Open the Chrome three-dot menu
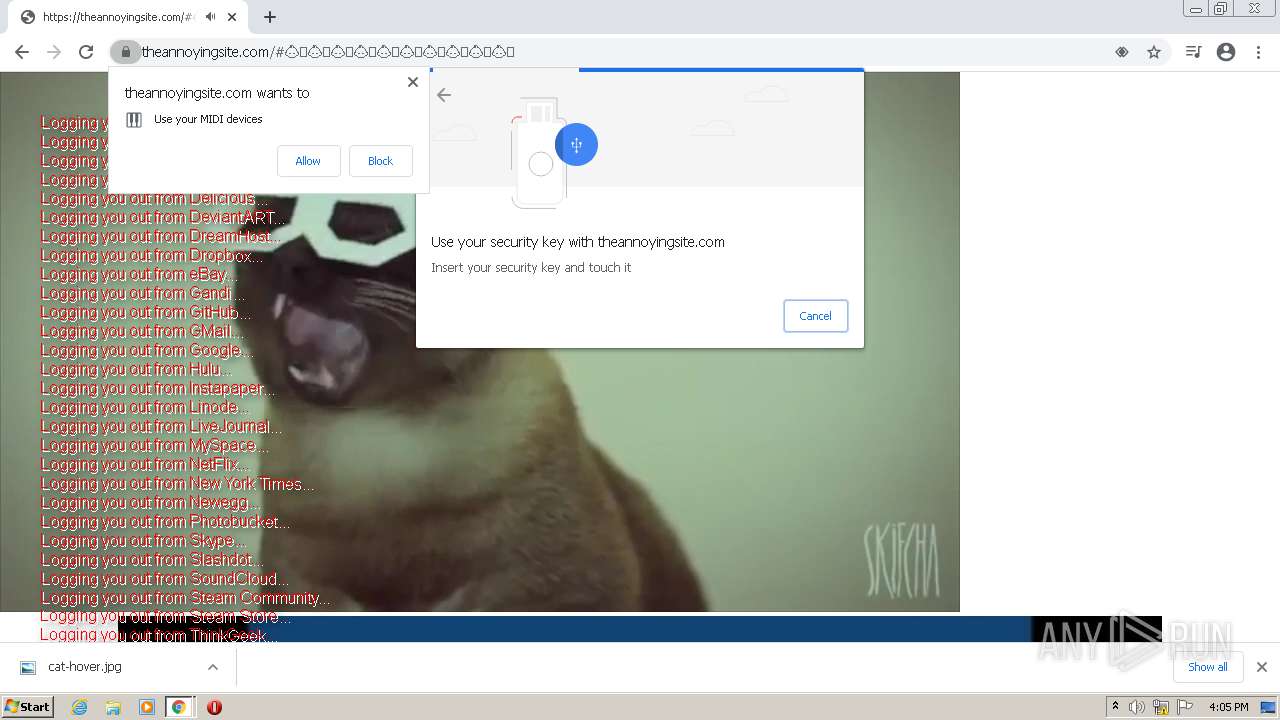1280x720 pixels. tap(1257, 52)
